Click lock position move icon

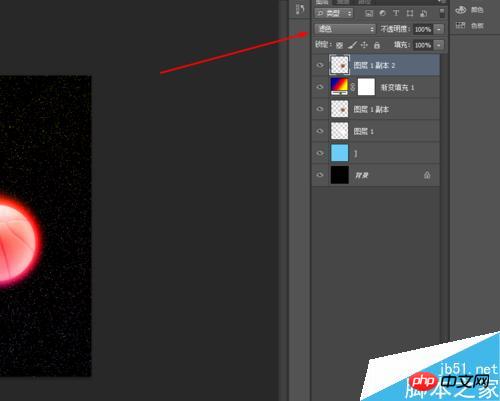(364, 45)
